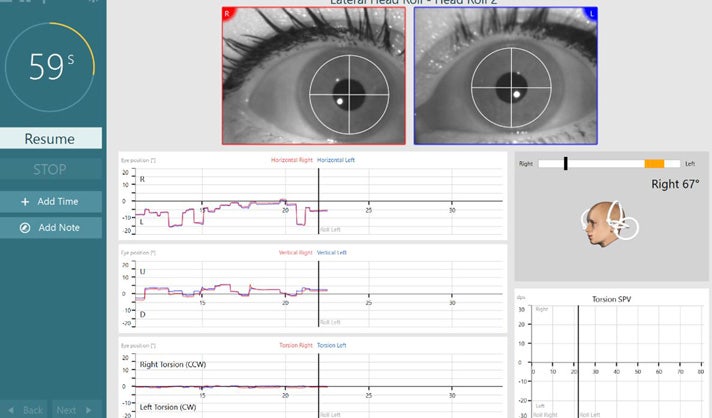
Task: Click the Right 67° head angle readout
Action: coord(675,184)
